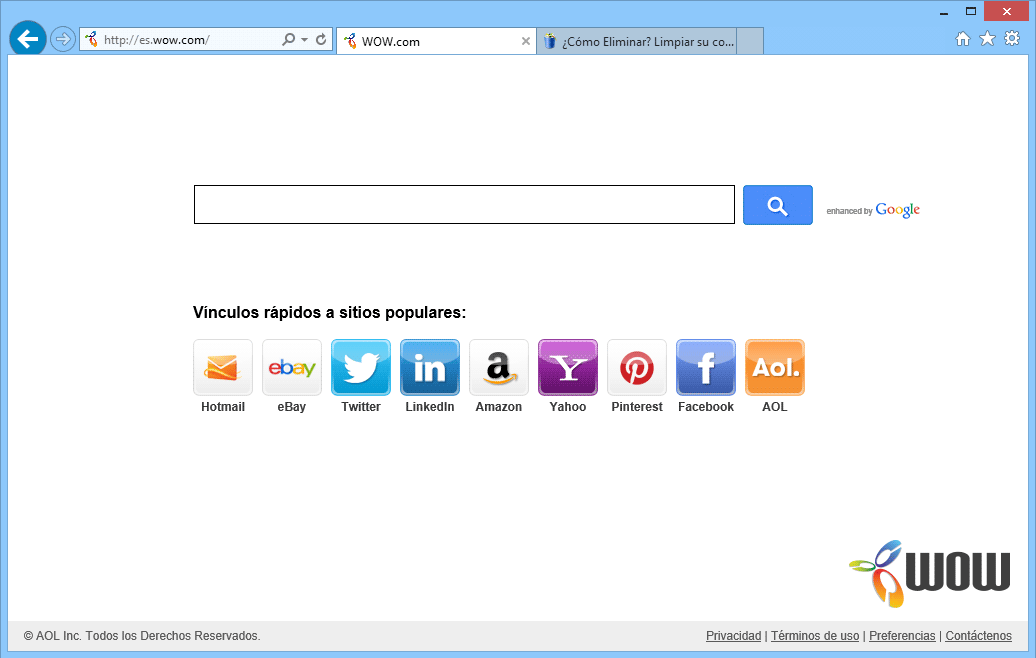The width and height of the screenshot is (1036, 658).
Task: Open the Contáctenos footer link
Action: pos(979,636)
